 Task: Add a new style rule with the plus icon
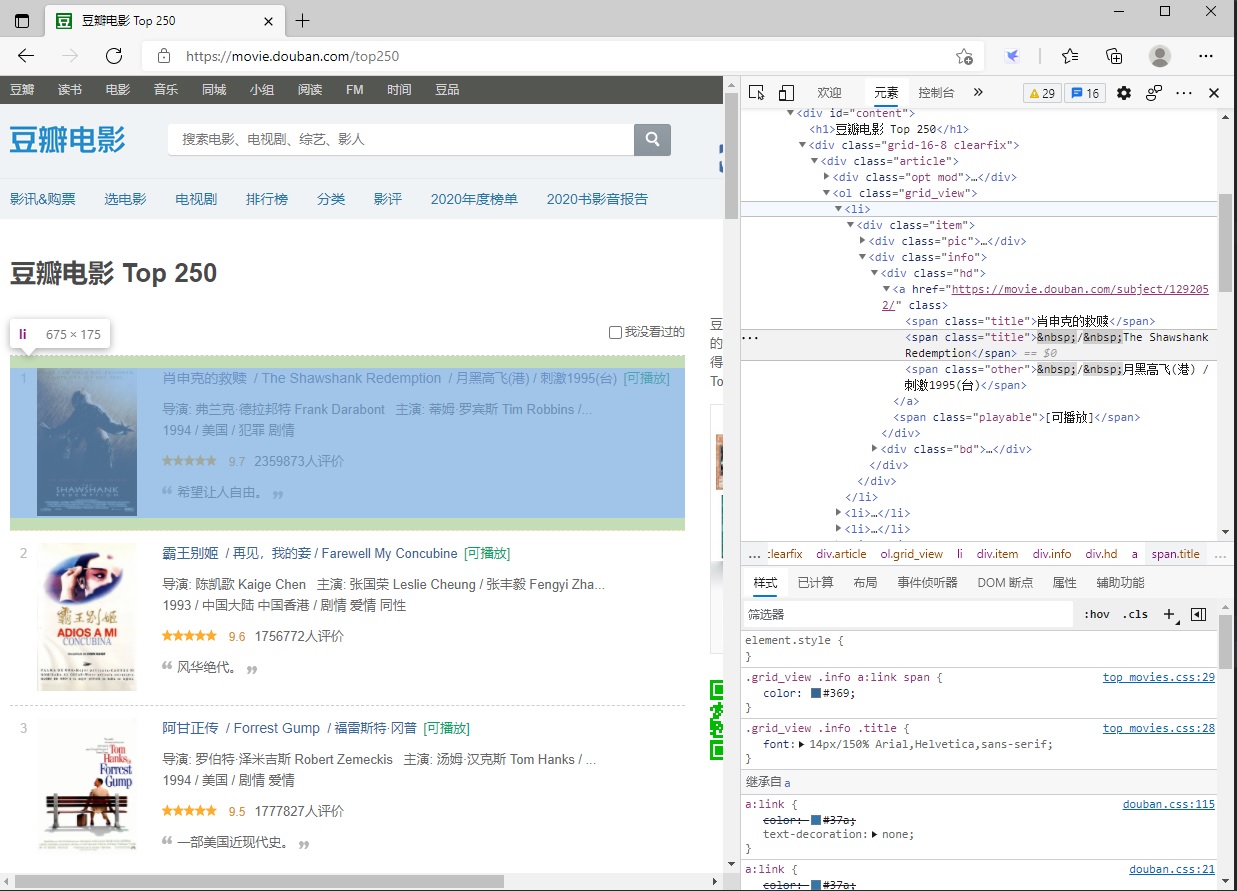pos(1169,614)
